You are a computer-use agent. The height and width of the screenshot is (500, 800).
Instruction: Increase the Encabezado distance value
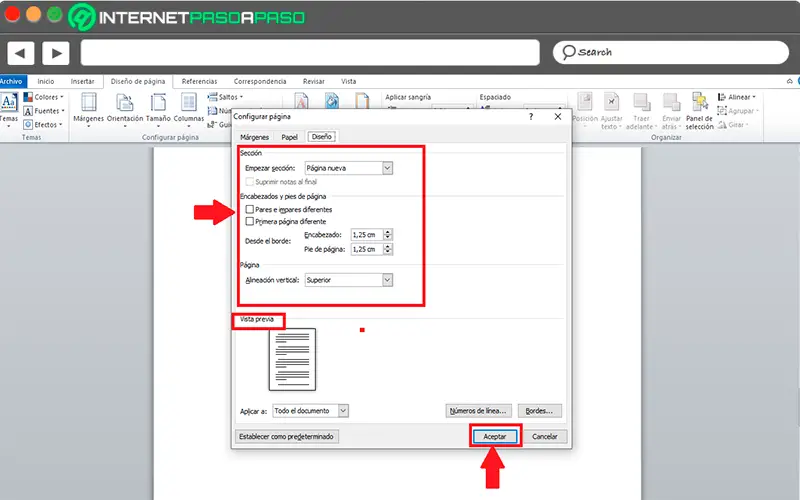click(x=388, y=232)
